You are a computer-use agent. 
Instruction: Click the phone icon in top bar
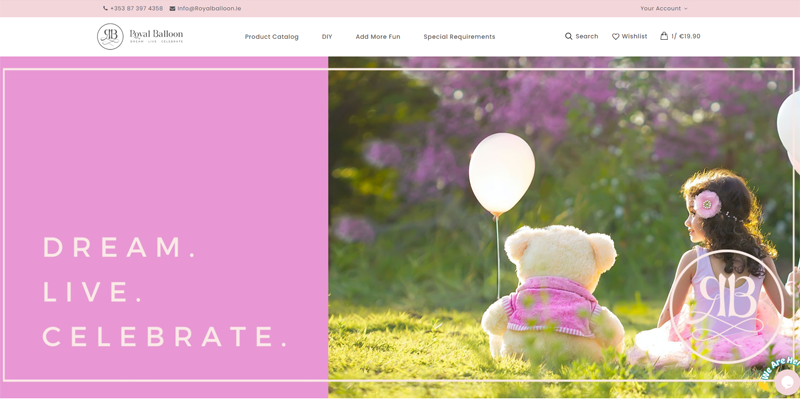pyautogui.click(x=106, y=9)
